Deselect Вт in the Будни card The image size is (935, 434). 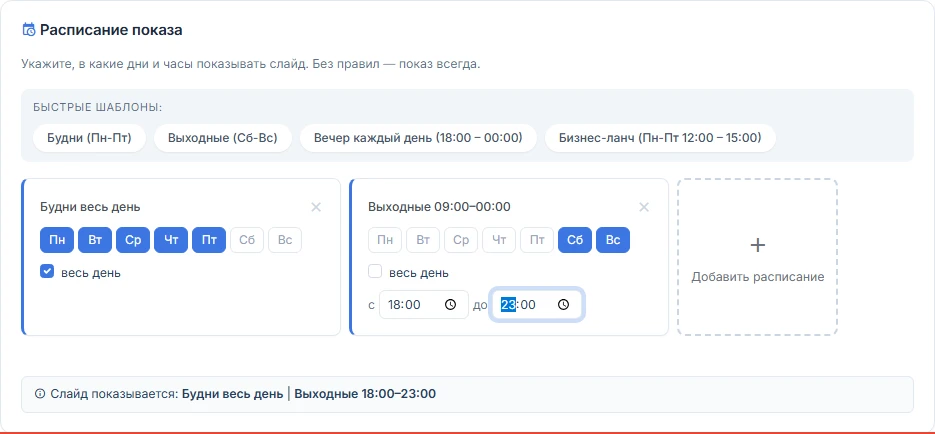click(95, 240)
